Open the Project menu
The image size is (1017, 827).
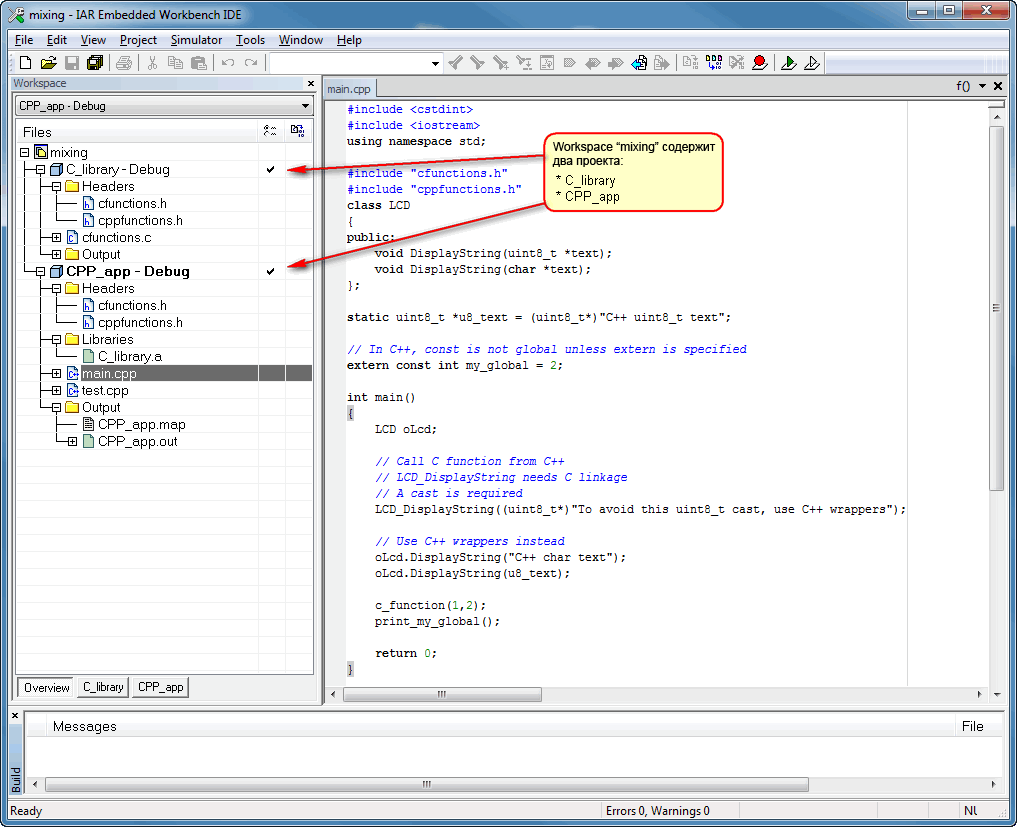coord(138,40)
